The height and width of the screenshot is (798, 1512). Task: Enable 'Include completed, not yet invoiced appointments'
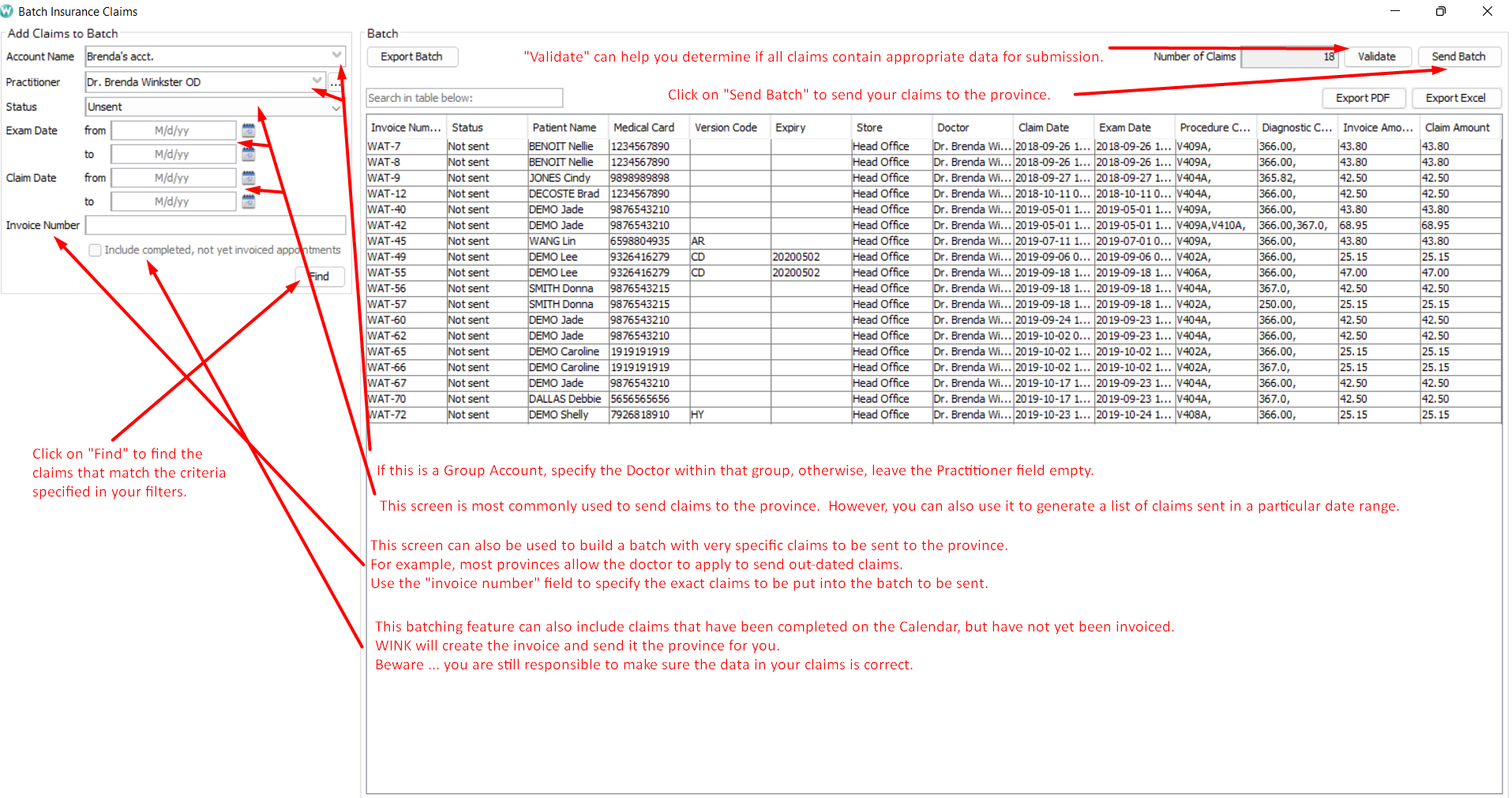[x=95, y=250]
